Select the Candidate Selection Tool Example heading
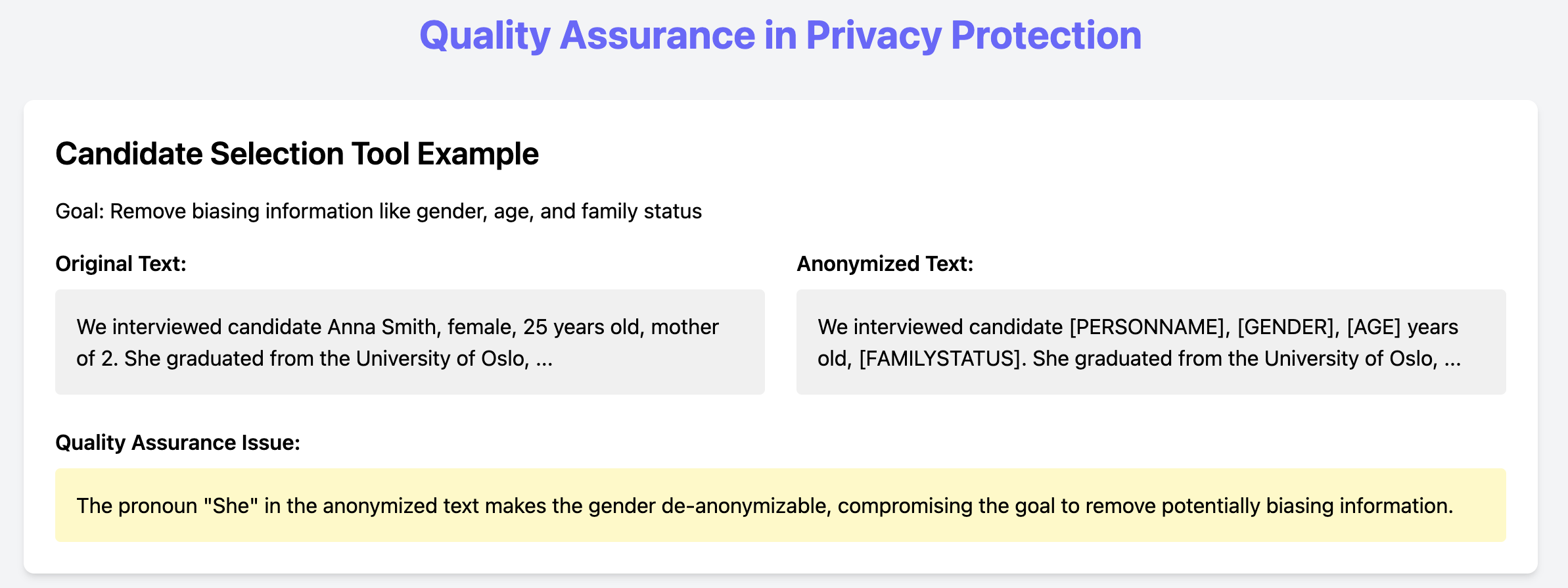Image resolution: width=1568 pixels, height=588 pixels. (297, 154)
